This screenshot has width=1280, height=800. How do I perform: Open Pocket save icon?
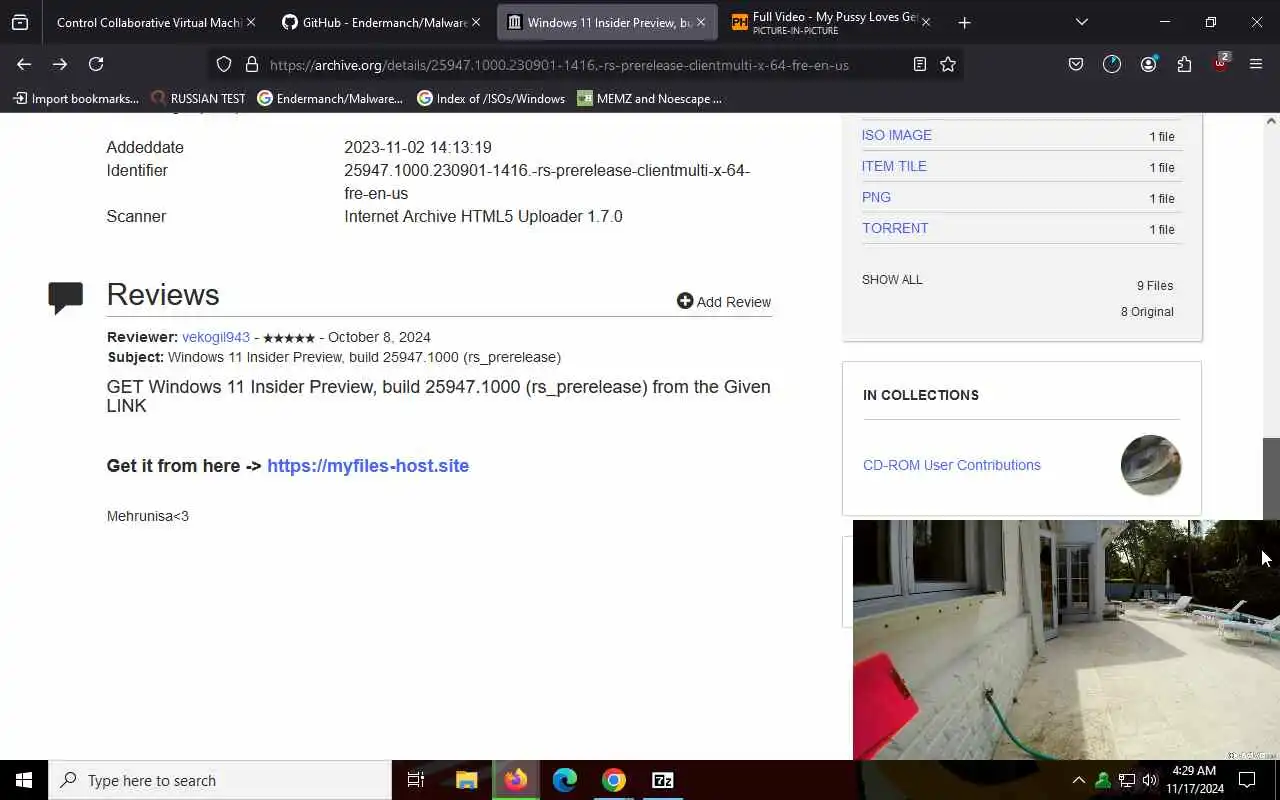(x=1076, y=64)
